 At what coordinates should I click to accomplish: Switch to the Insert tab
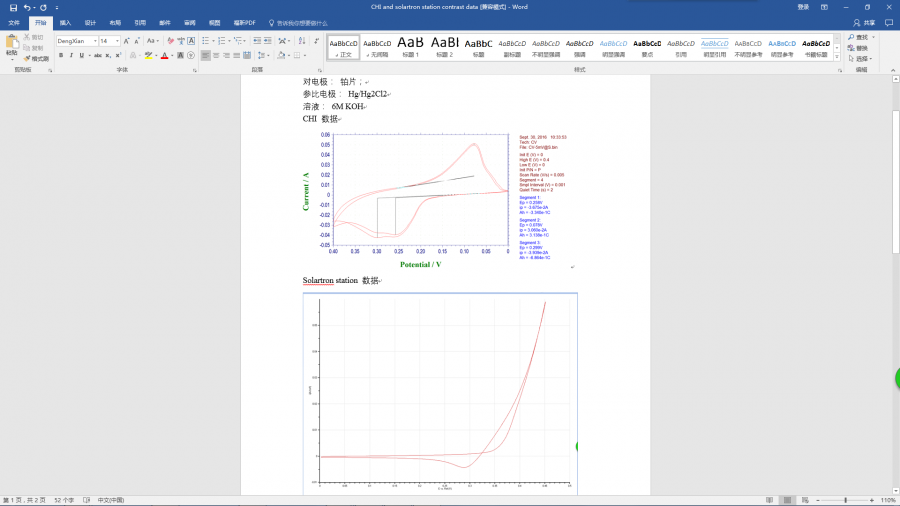(x=65, y=23)
